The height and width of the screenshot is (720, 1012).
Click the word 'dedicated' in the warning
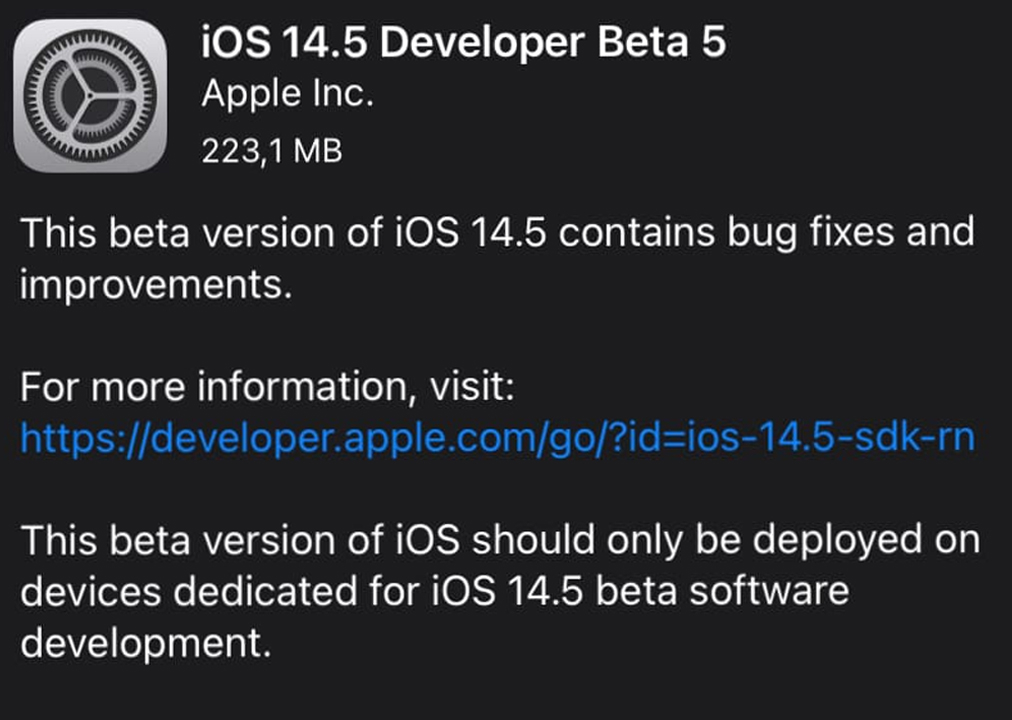[265, 591]
